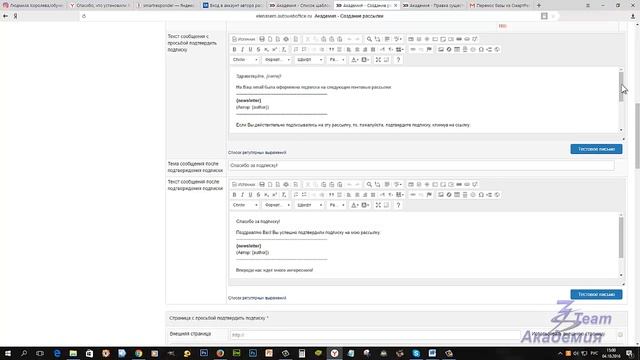
Task: Open Microsoft Edge from taskbar
Action: [57, 353]
